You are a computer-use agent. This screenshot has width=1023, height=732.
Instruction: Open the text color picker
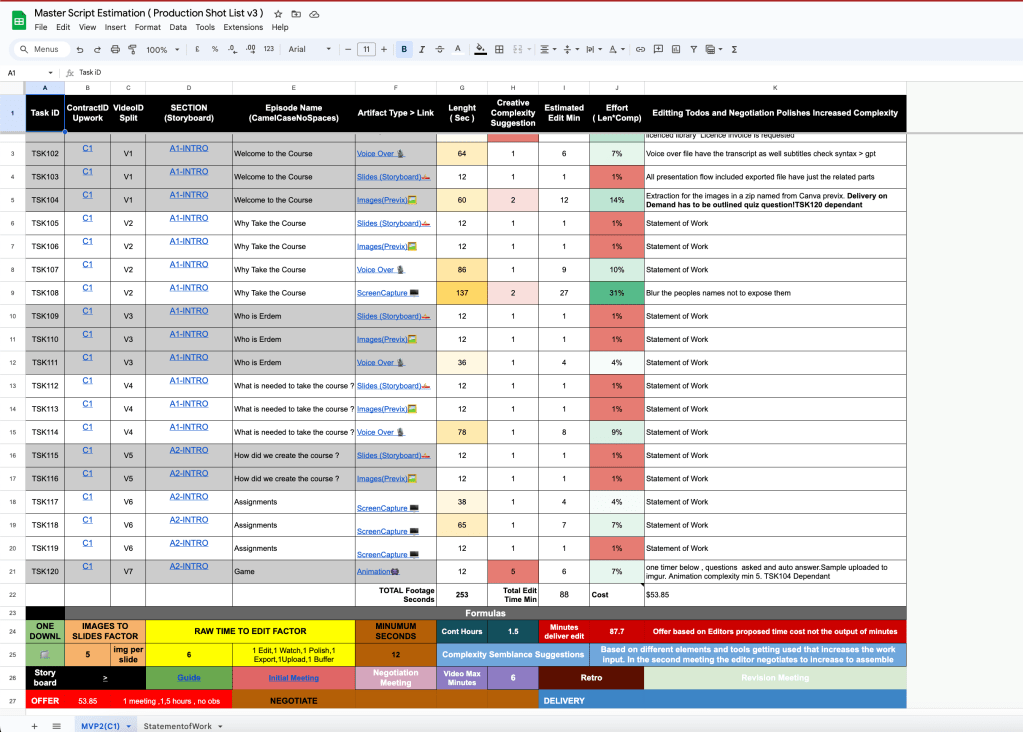click(x=458, y=50)
